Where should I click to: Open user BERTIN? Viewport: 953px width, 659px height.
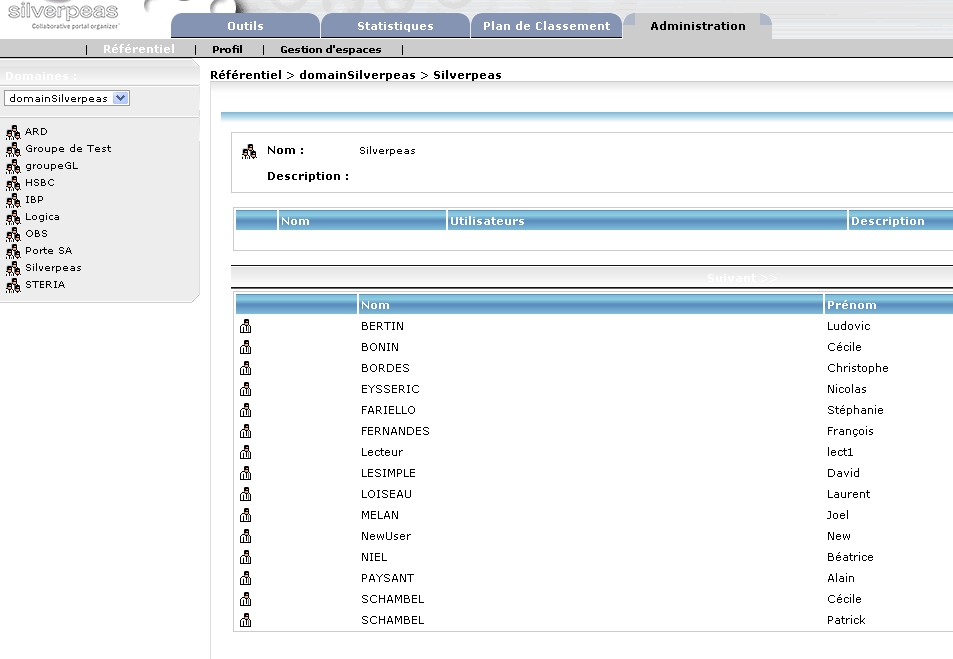pos(382,326)
